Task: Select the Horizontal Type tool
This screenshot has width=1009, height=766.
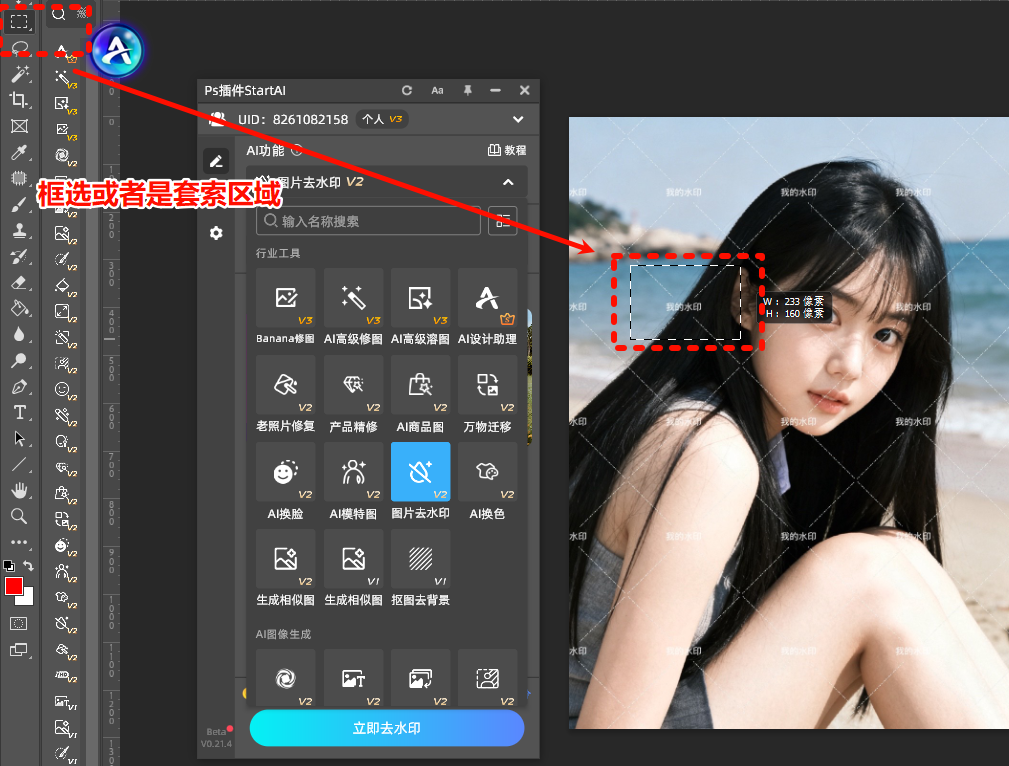Action: [x=19, y=412]
